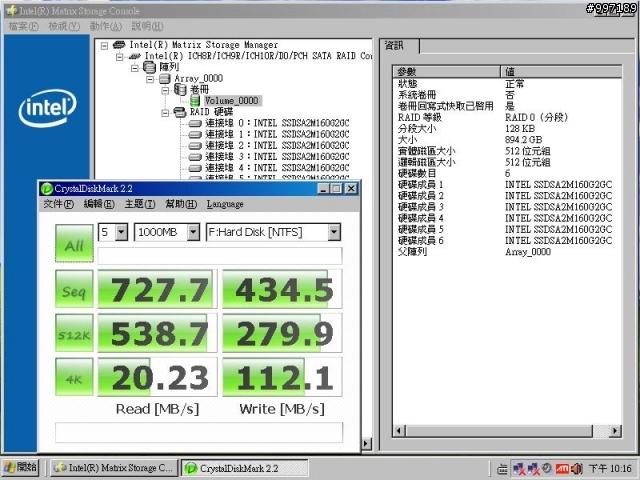640x480 pixels.
Task: Click the round gray tray icon beside ATI
Action: (x=547, y=469)
